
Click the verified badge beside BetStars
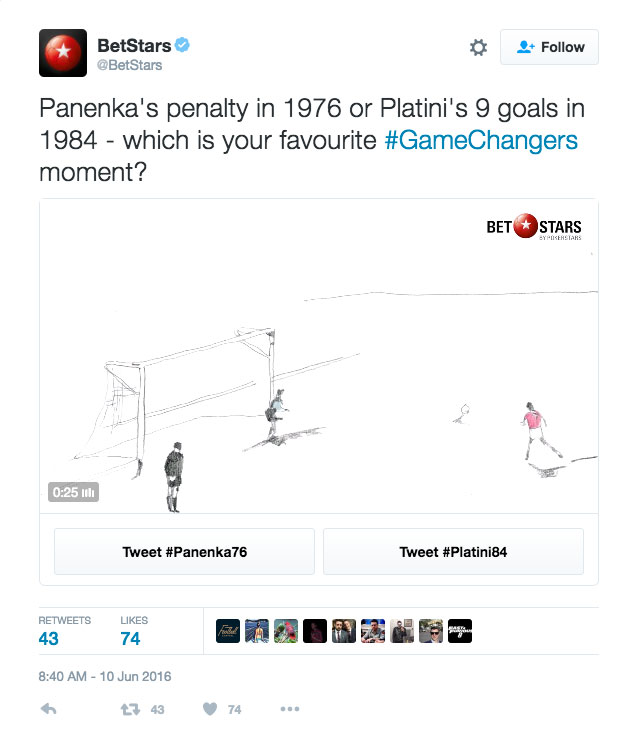[x=183, y=45]
